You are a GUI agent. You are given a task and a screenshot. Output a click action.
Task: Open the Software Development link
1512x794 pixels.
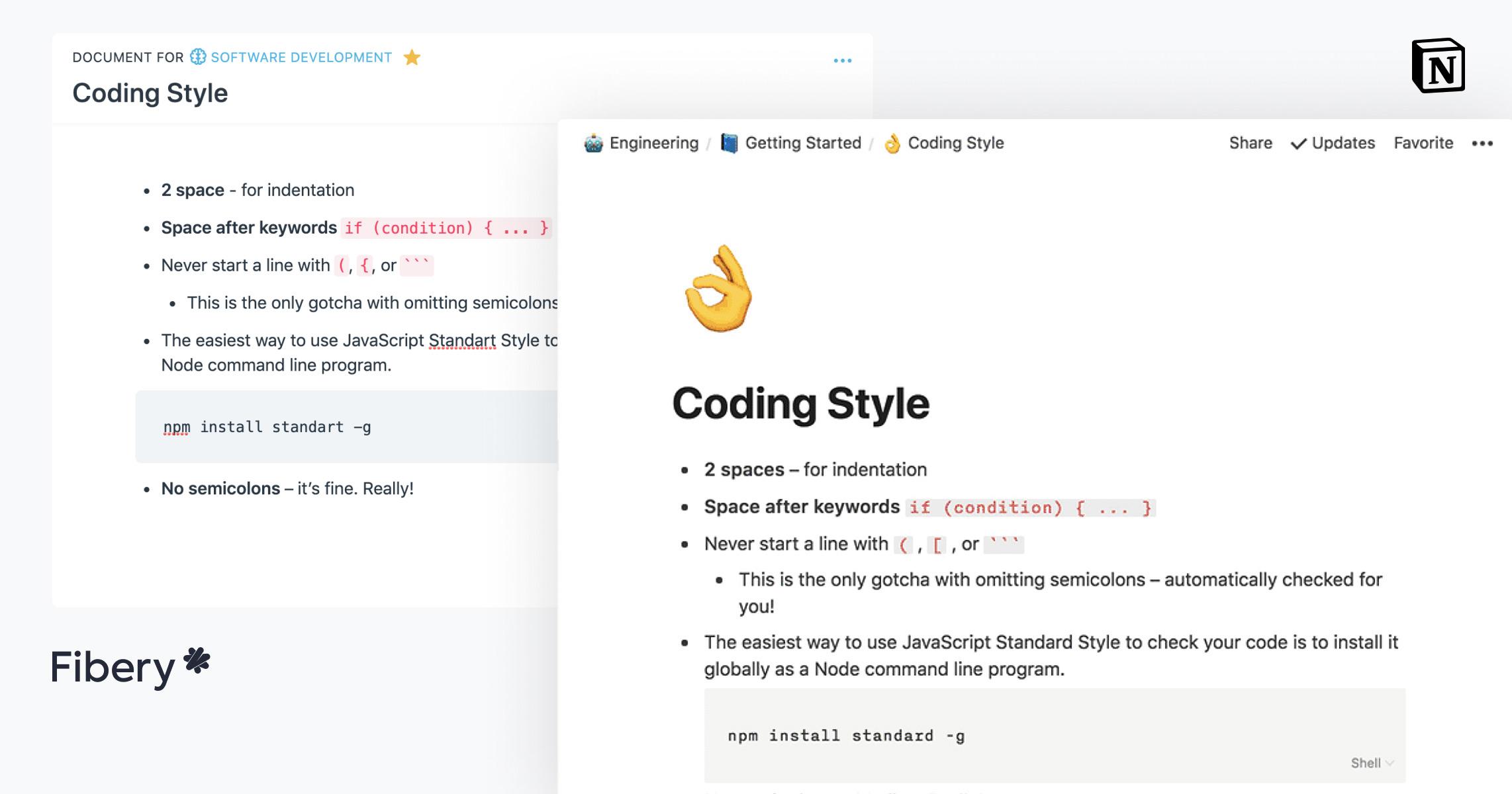pyautogui.click(x=301, y=58)
